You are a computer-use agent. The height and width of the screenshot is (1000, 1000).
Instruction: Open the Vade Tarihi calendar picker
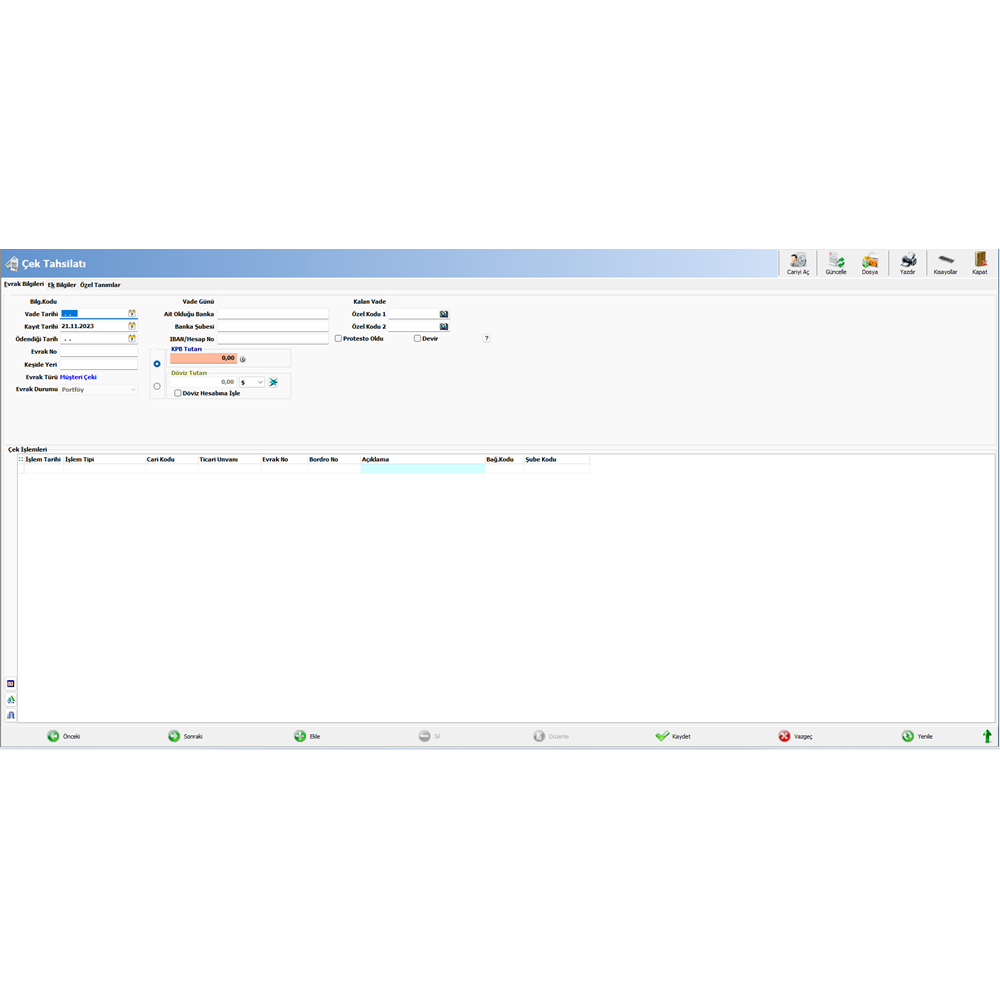click(x=131, y=311)
